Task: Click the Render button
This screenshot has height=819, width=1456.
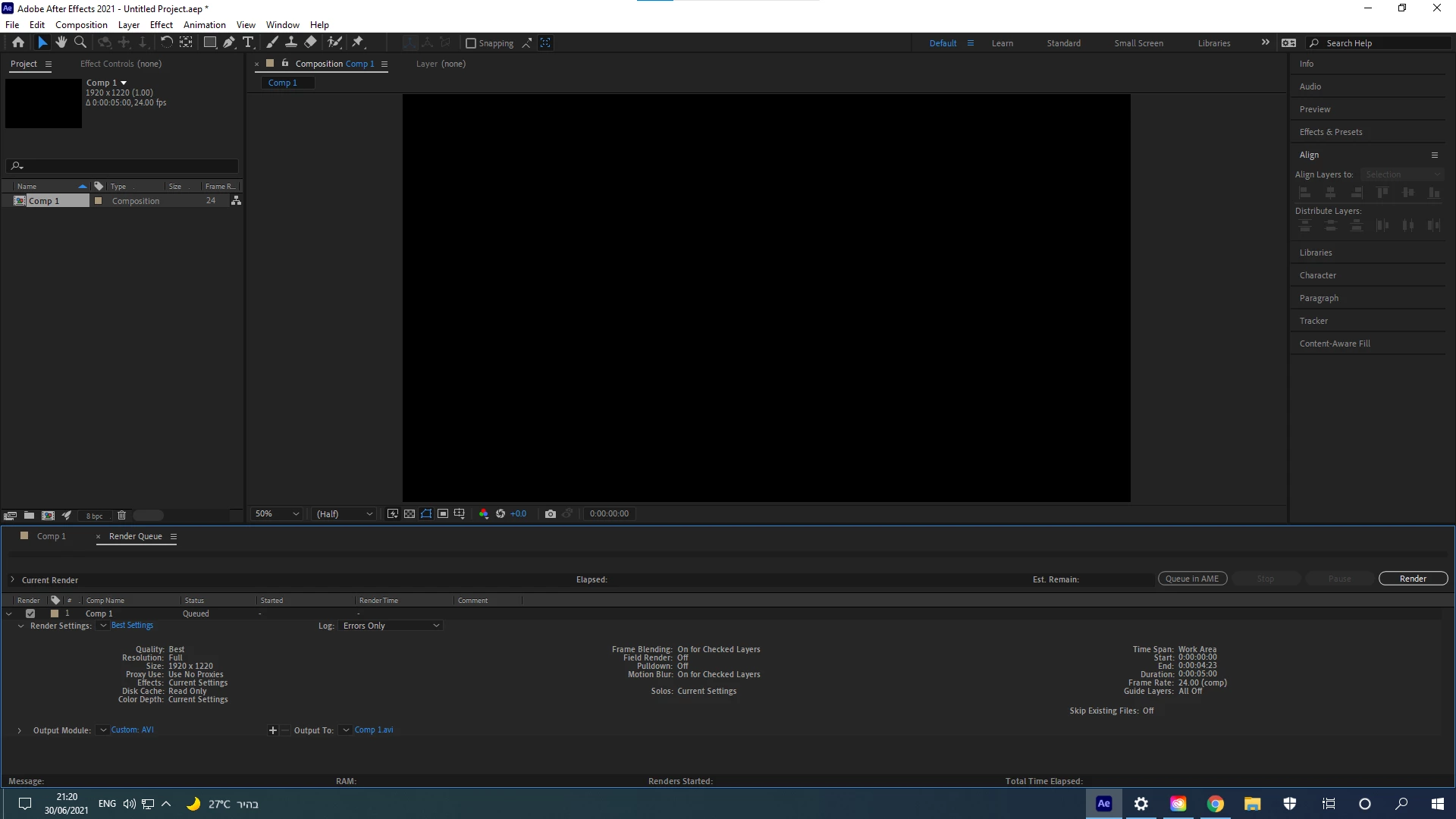Action: pyautogui.click(x=1412, y=579)
